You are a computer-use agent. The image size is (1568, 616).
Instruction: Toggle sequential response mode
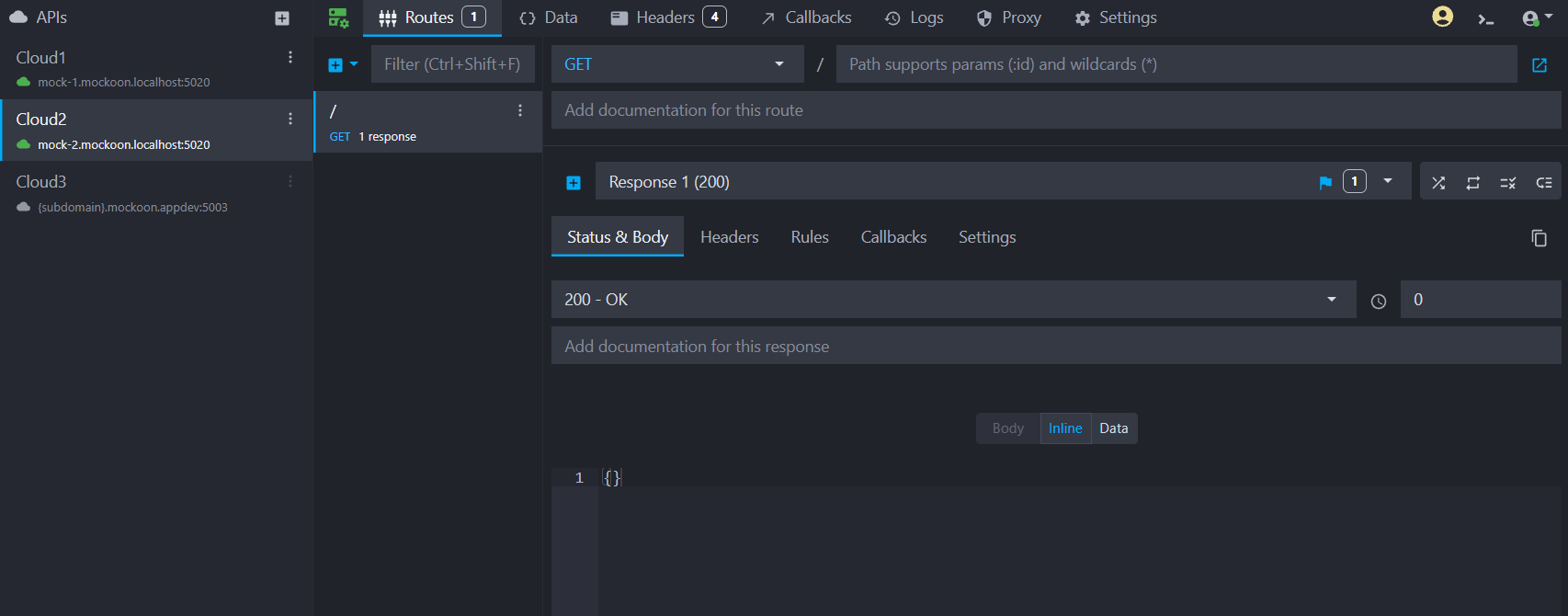[x=1473, y=182]
